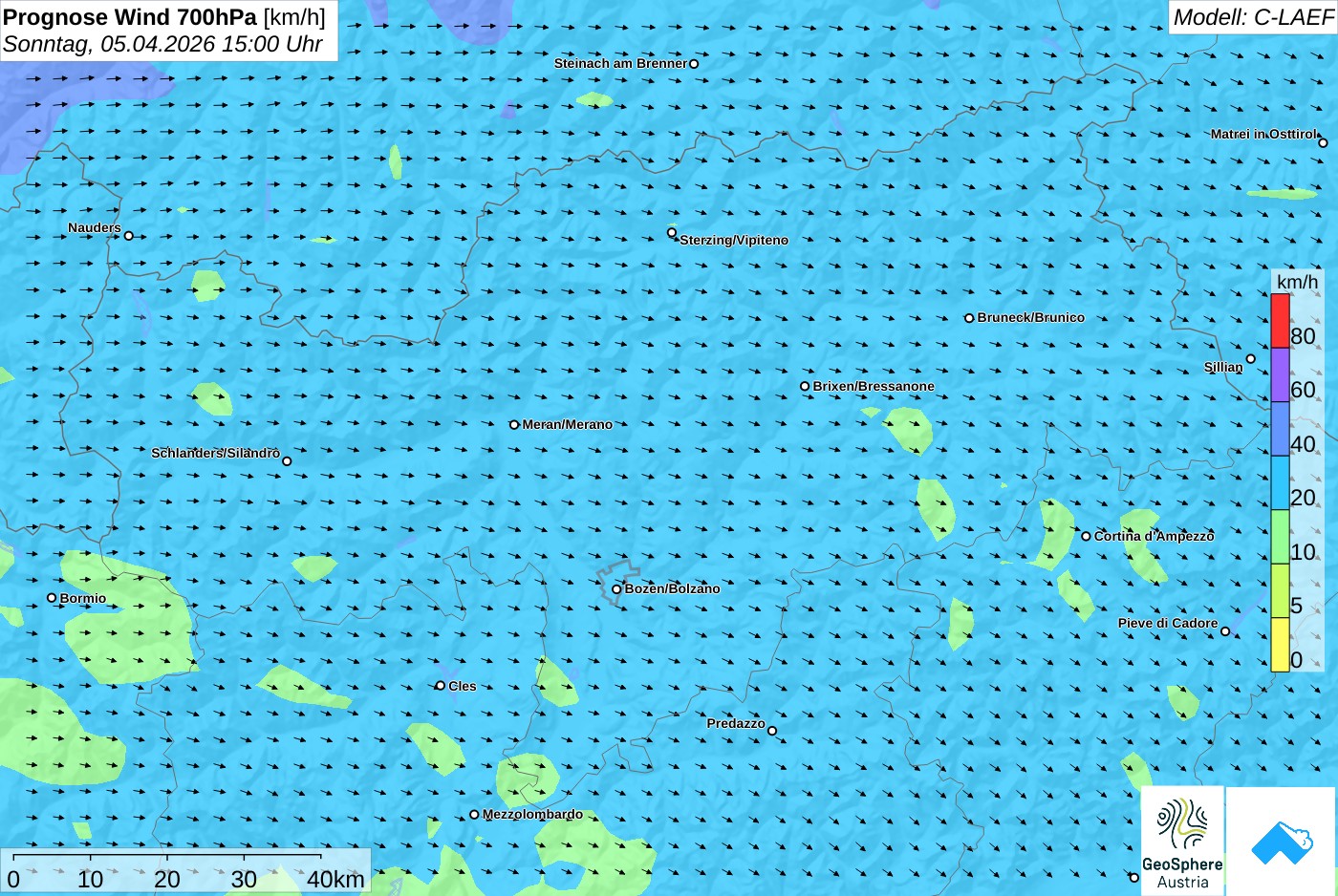Screen dimensions: 1338x896
Task: Click the 'km/h' legend heading
Action: click(1297, 282)
